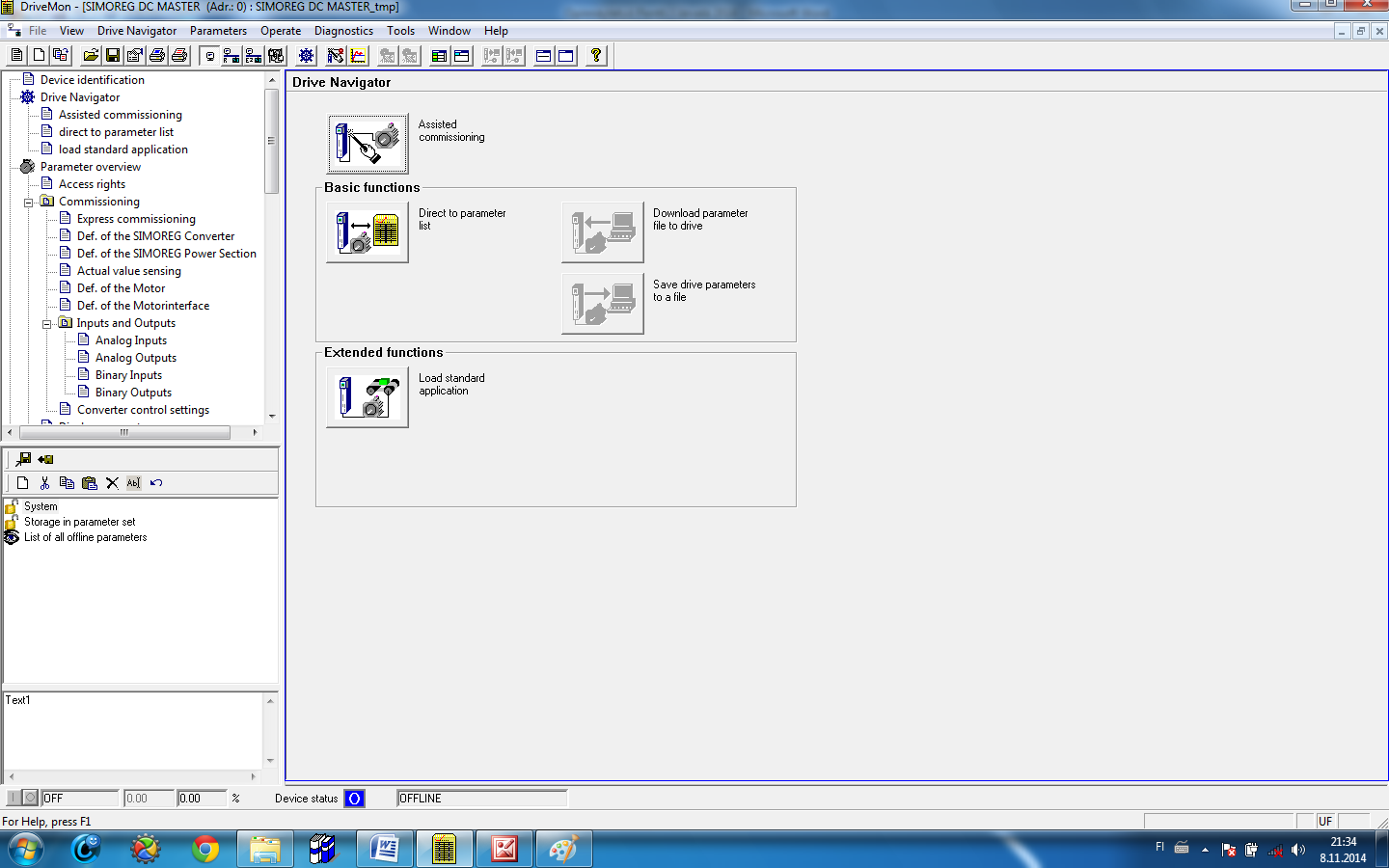1389x868 pixels.
Task: Open the Google Chrome taskbar icon
Action: tap(204, 849)
